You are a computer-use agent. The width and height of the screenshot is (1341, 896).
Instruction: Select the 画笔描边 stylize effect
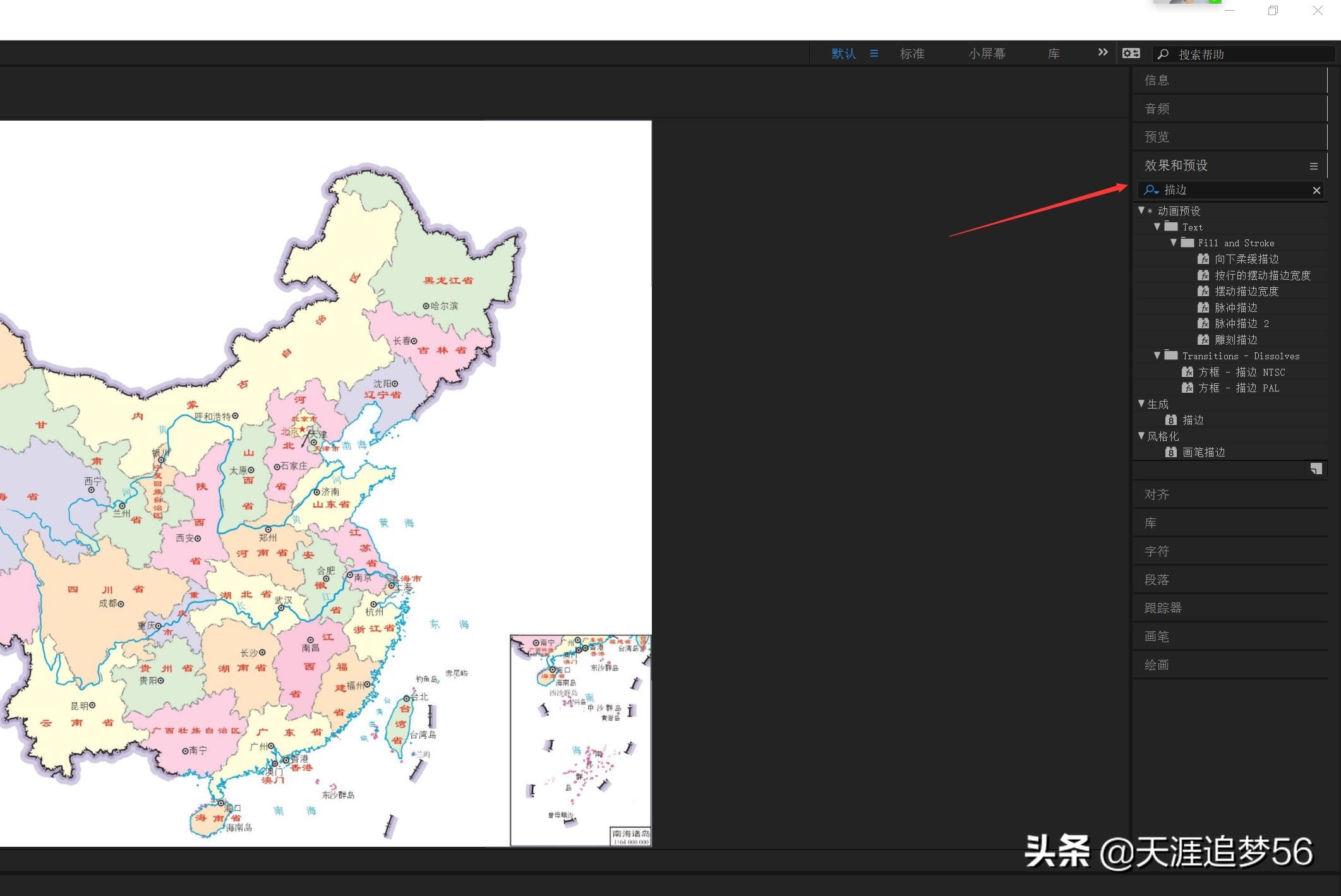[x=1203, y=452]
